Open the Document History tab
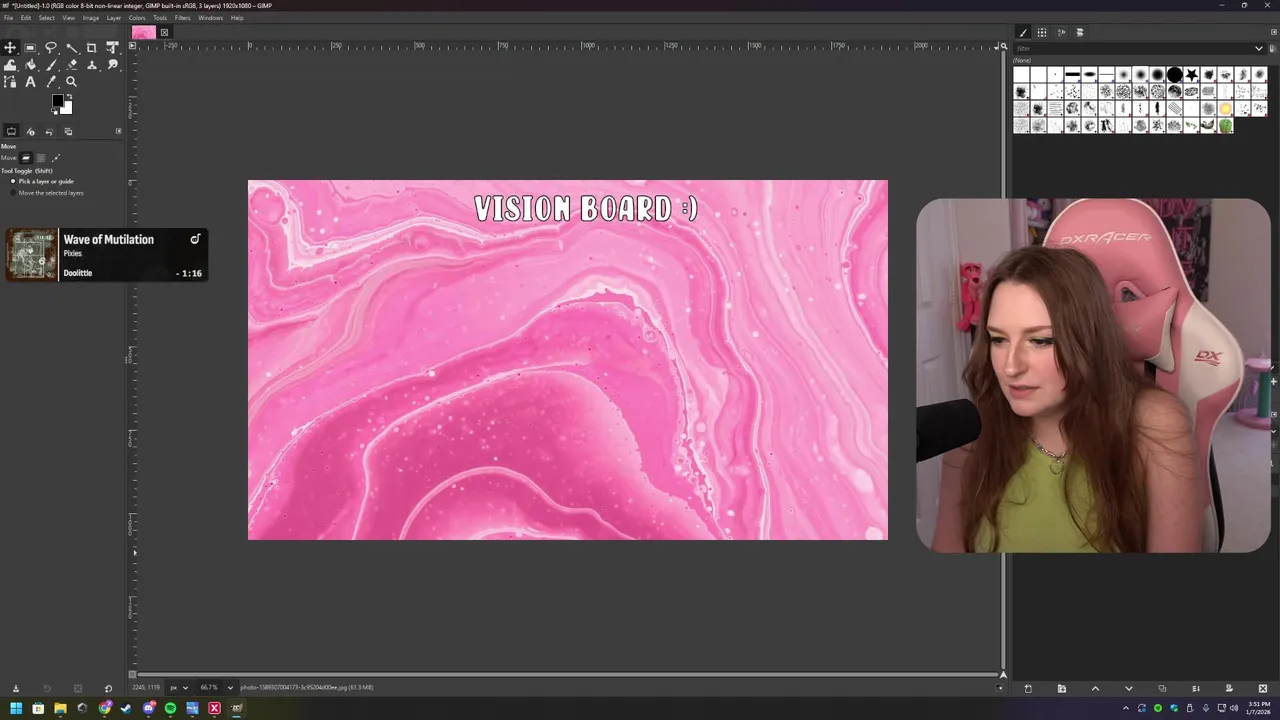 [x=1080, y=32]
